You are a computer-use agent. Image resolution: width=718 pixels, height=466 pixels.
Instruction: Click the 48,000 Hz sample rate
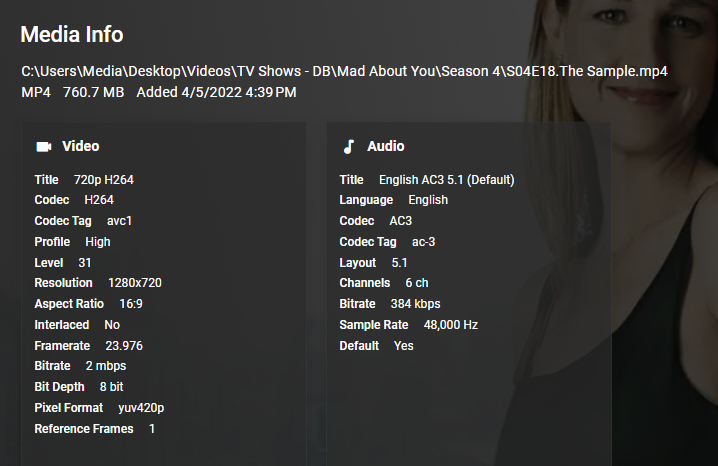(450, 325)
